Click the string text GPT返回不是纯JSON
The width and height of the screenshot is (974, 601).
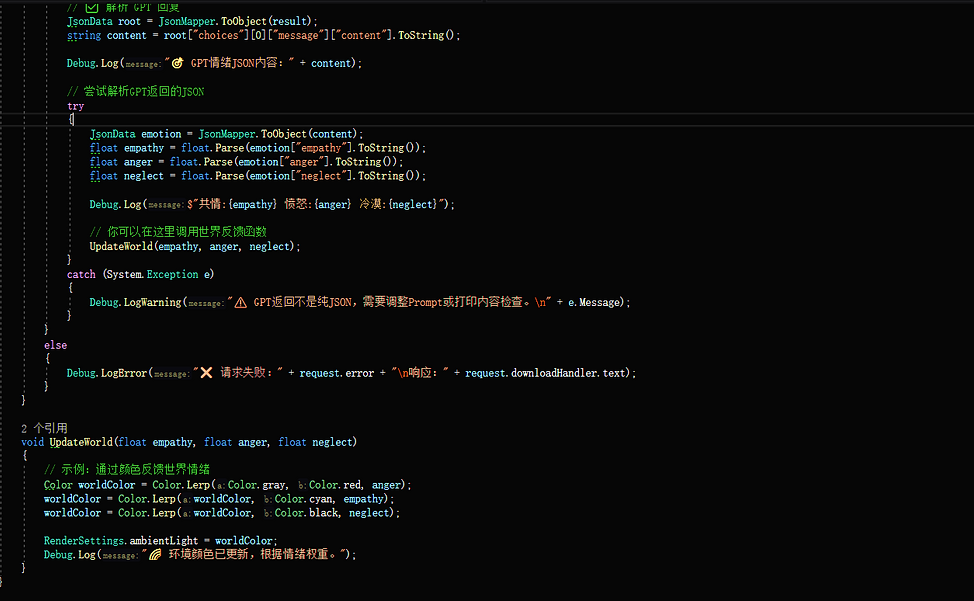click(303, 302)
